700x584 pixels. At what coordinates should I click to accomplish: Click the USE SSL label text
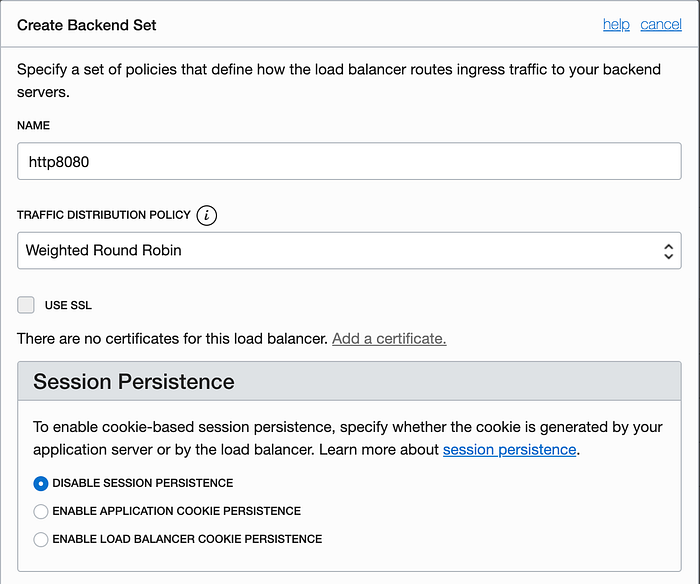point(68,305)
